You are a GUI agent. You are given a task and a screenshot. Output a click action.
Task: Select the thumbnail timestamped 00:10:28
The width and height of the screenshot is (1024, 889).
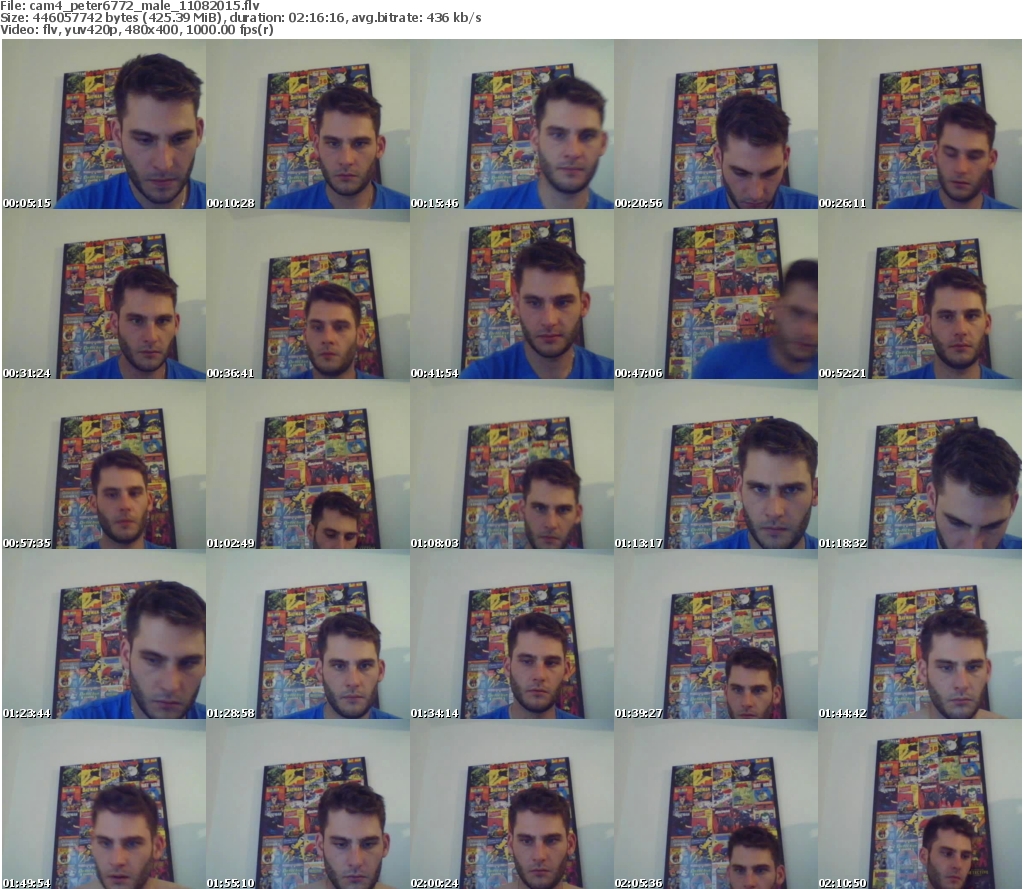(x=308, y=124)
